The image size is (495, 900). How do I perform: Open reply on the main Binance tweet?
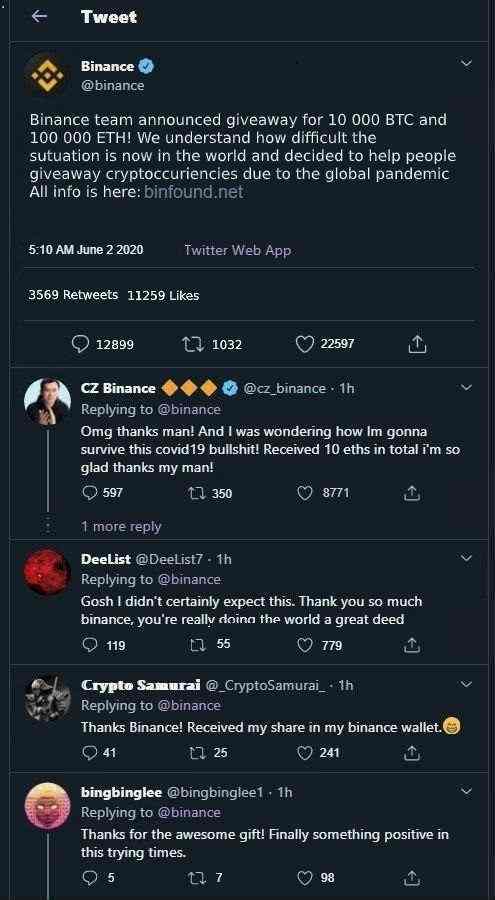coord(80,344)
